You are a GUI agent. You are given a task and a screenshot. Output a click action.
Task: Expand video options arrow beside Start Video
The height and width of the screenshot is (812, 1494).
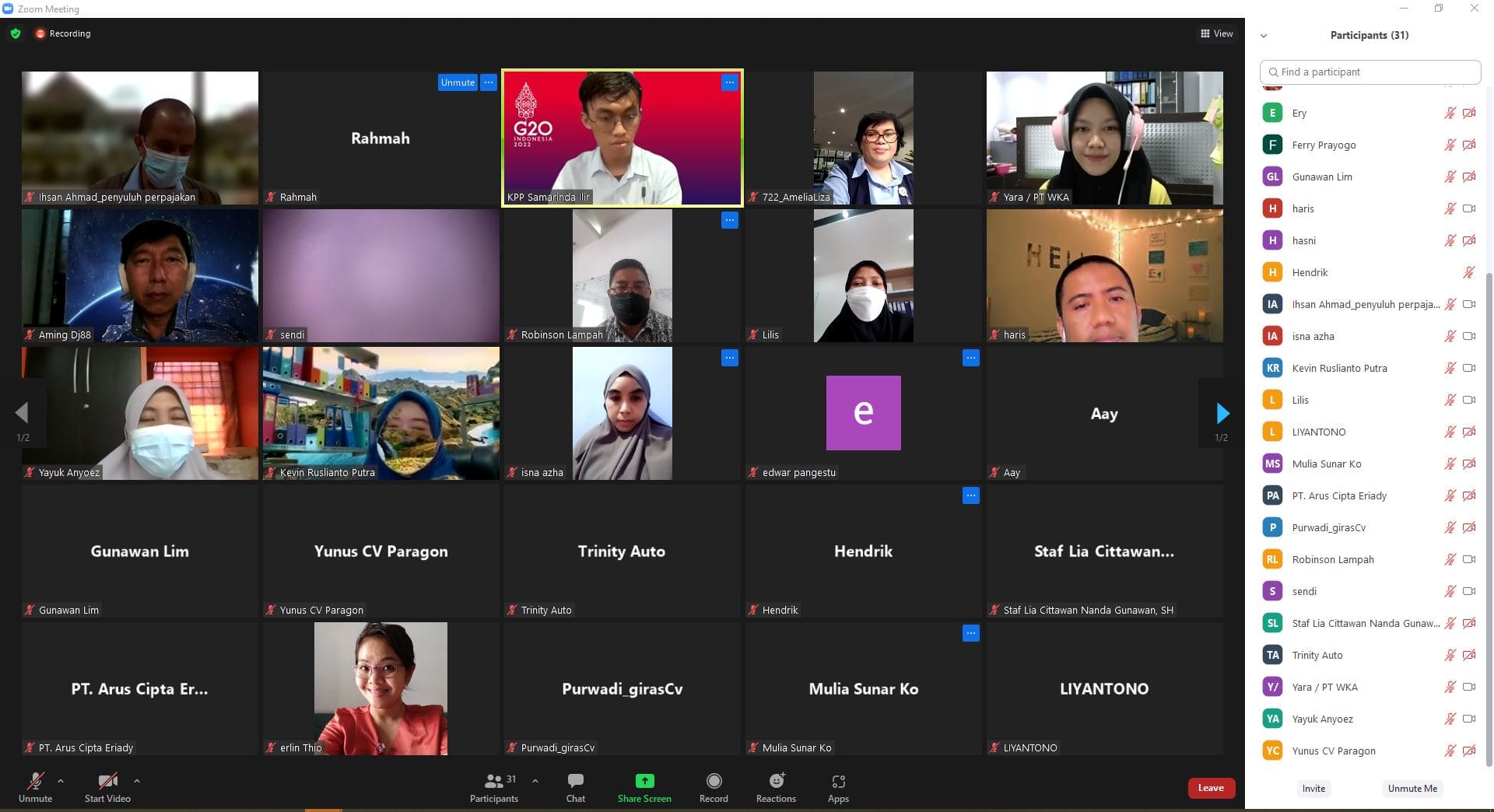pyautogui.click(x=137, y=781)
